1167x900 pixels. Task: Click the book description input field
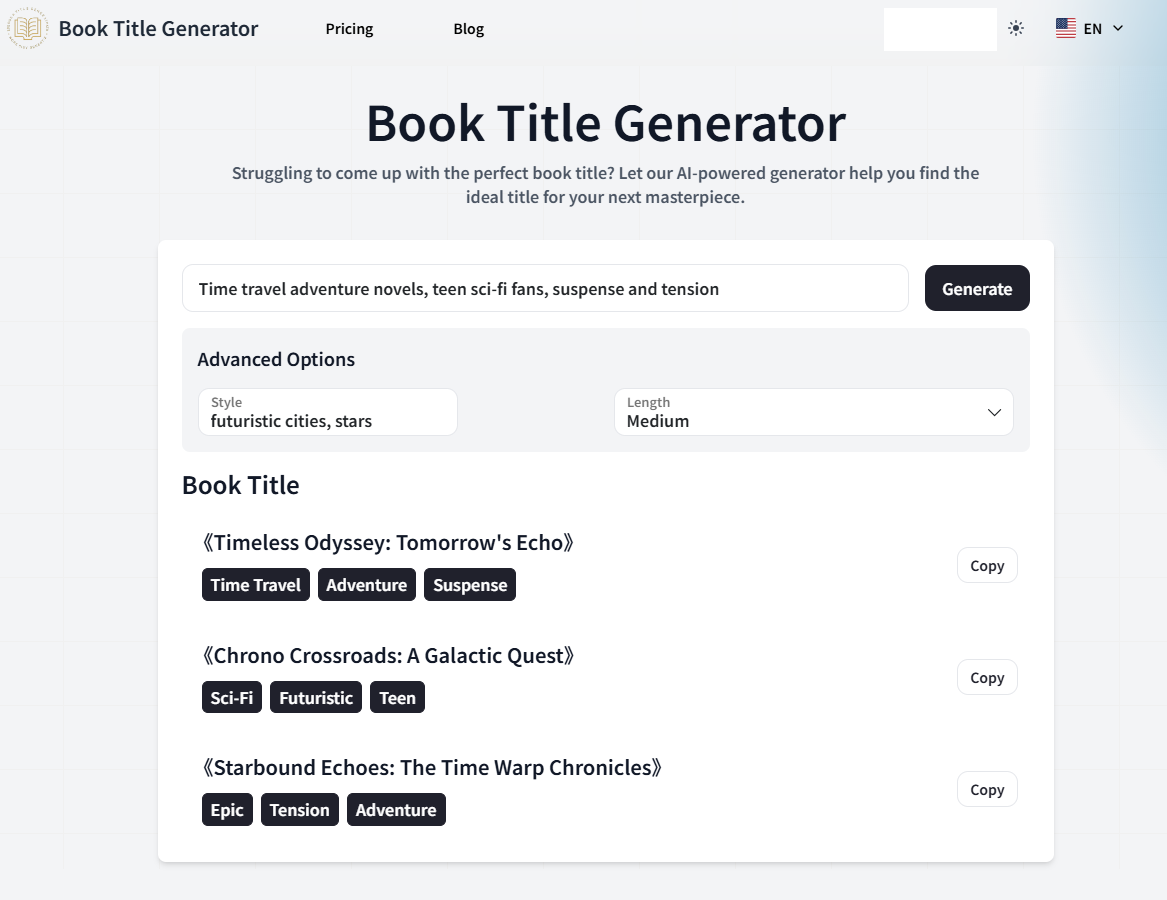[545, 288]
